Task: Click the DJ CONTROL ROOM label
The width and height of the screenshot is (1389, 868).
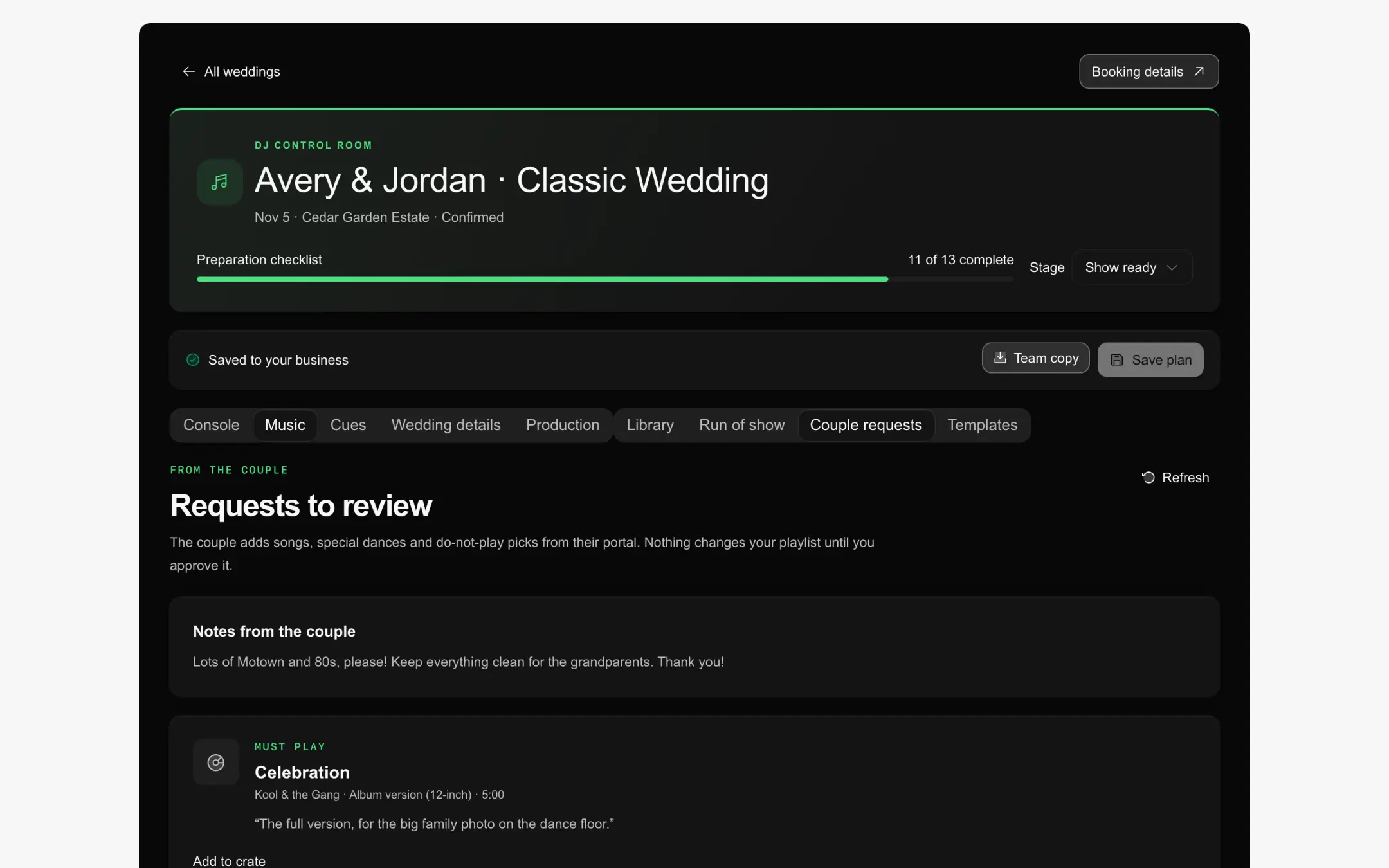Action: coord(313,145)
